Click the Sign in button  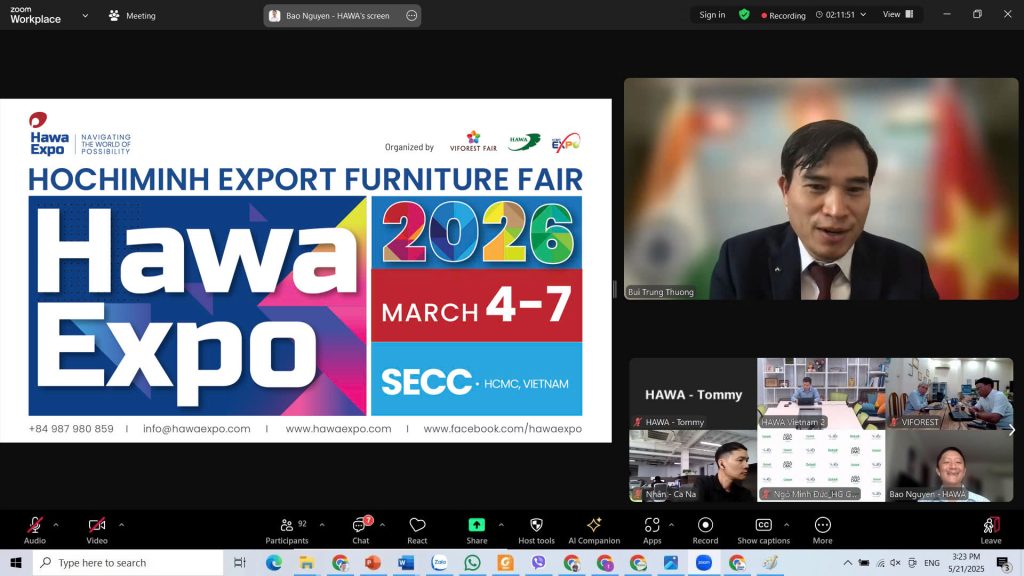712,15
